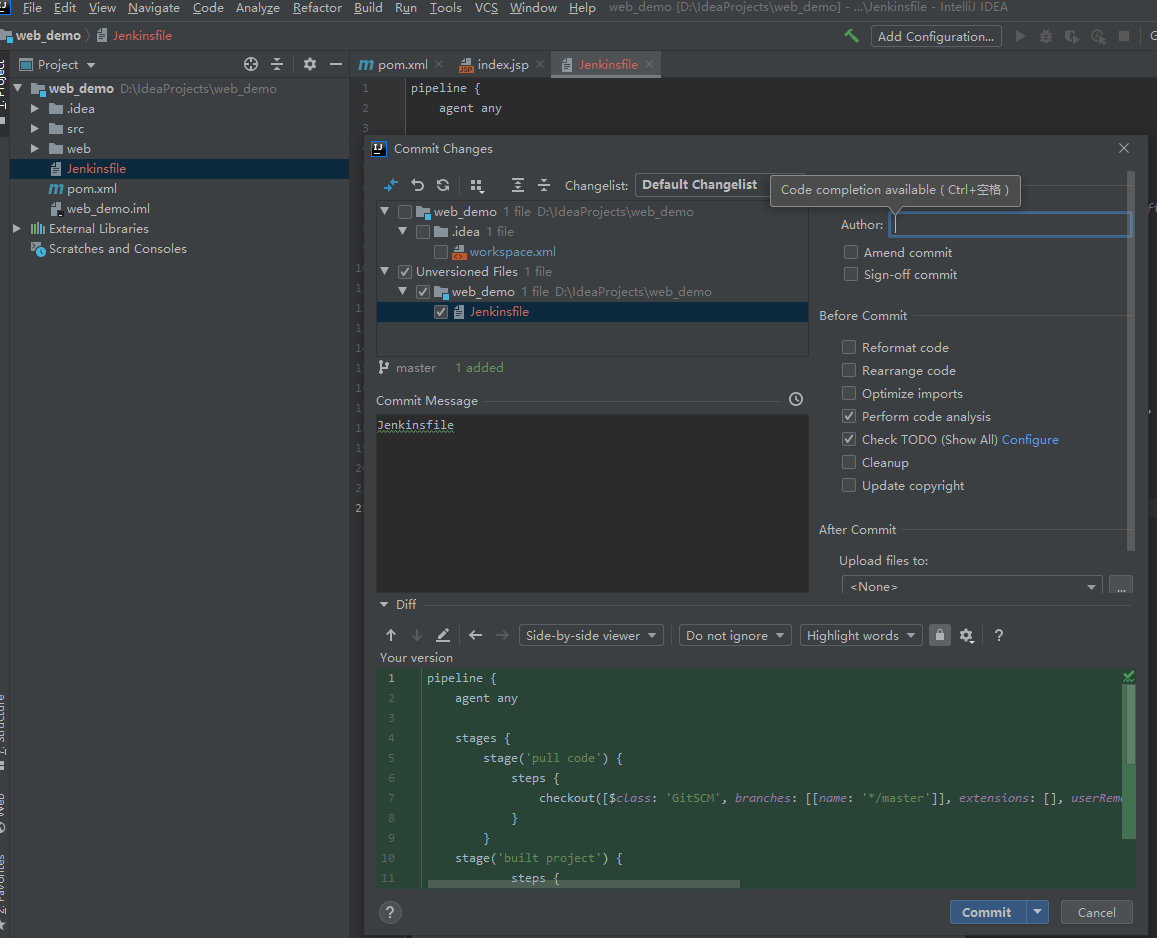This screenshot has height=938, width=1157.
Task: Switch to the index.jsp editor tab
Action: 502,64
